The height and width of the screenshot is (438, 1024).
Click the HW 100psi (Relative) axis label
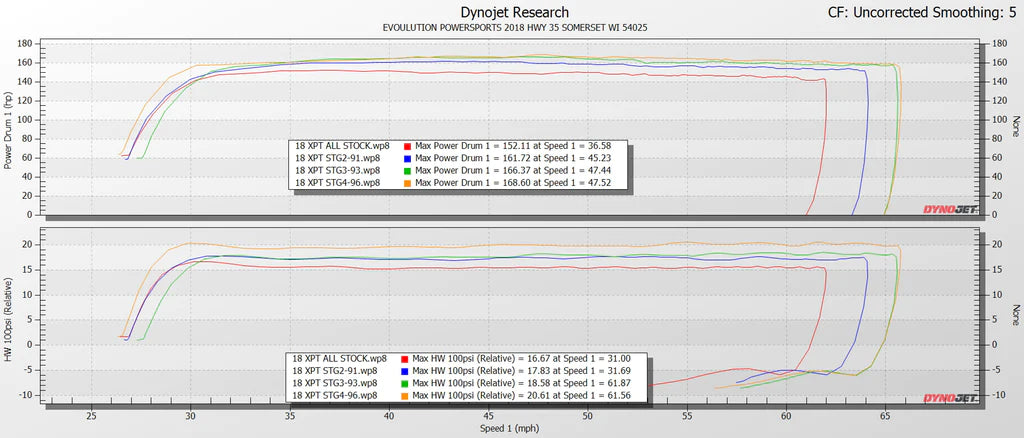[10, 317]
